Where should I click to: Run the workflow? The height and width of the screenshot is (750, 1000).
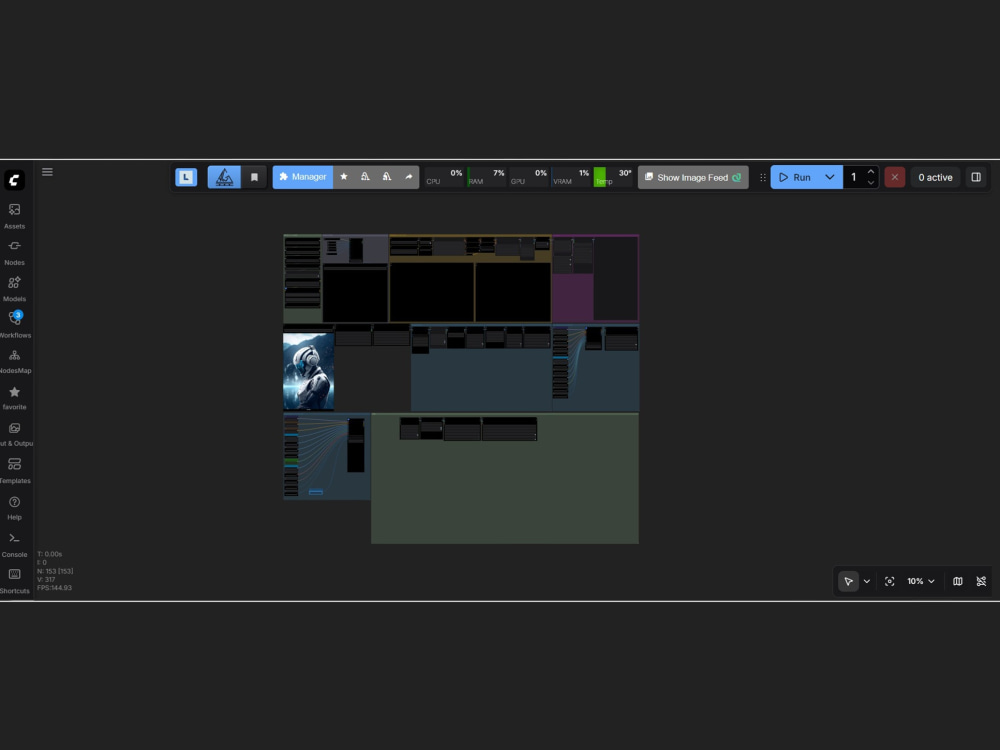tap(795, 177)
